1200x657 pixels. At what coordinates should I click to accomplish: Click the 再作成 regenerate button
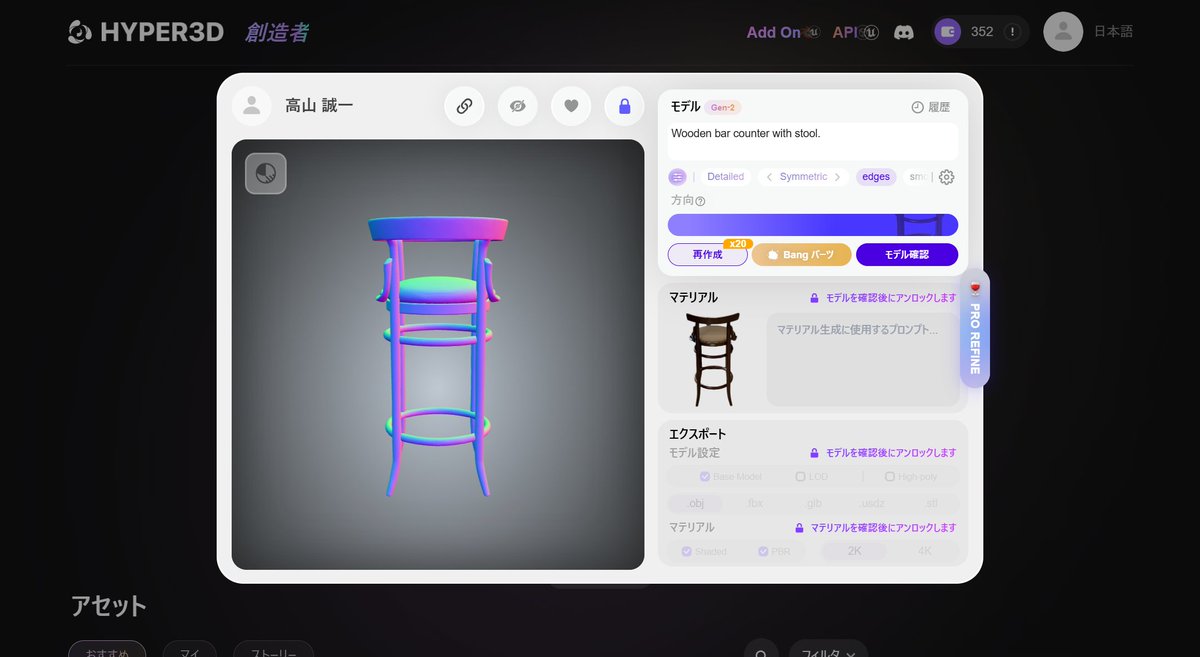[x=707, y=254]
